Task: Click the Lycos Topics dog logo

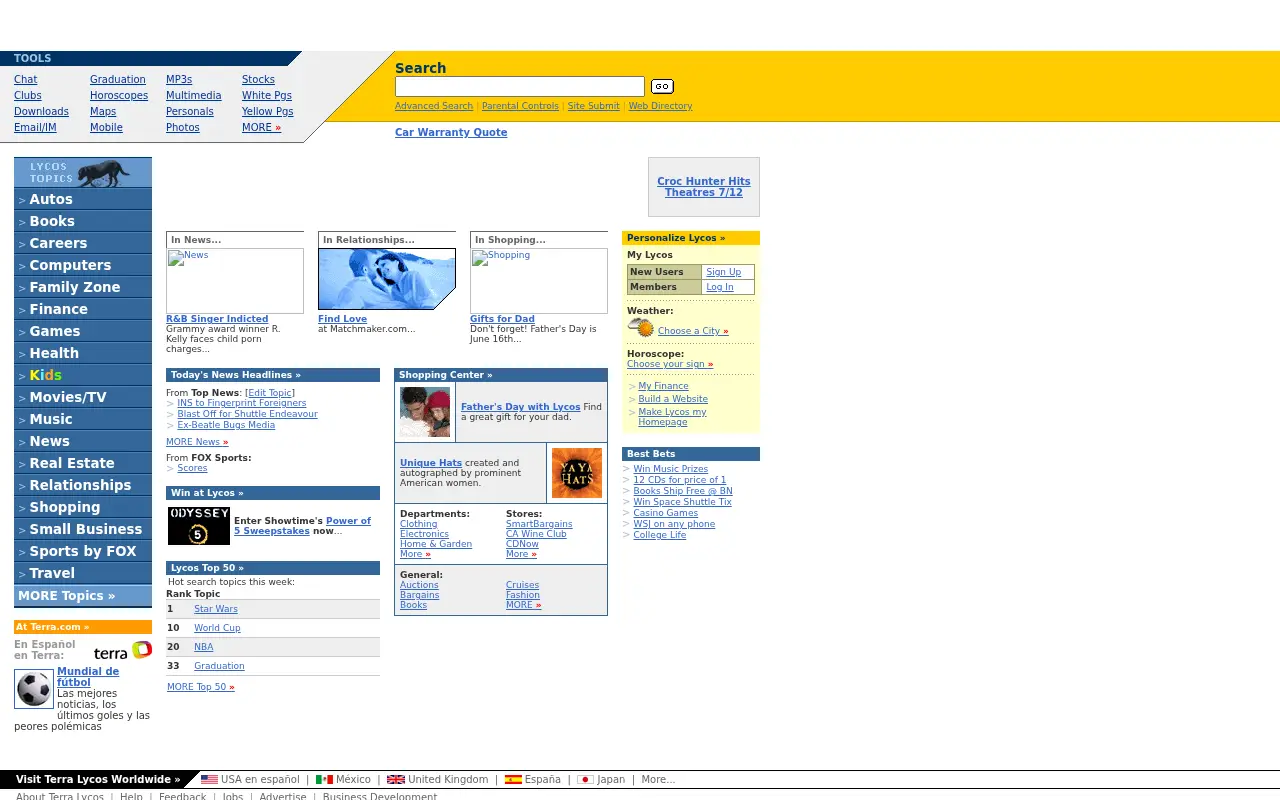Action: (83, 172)
